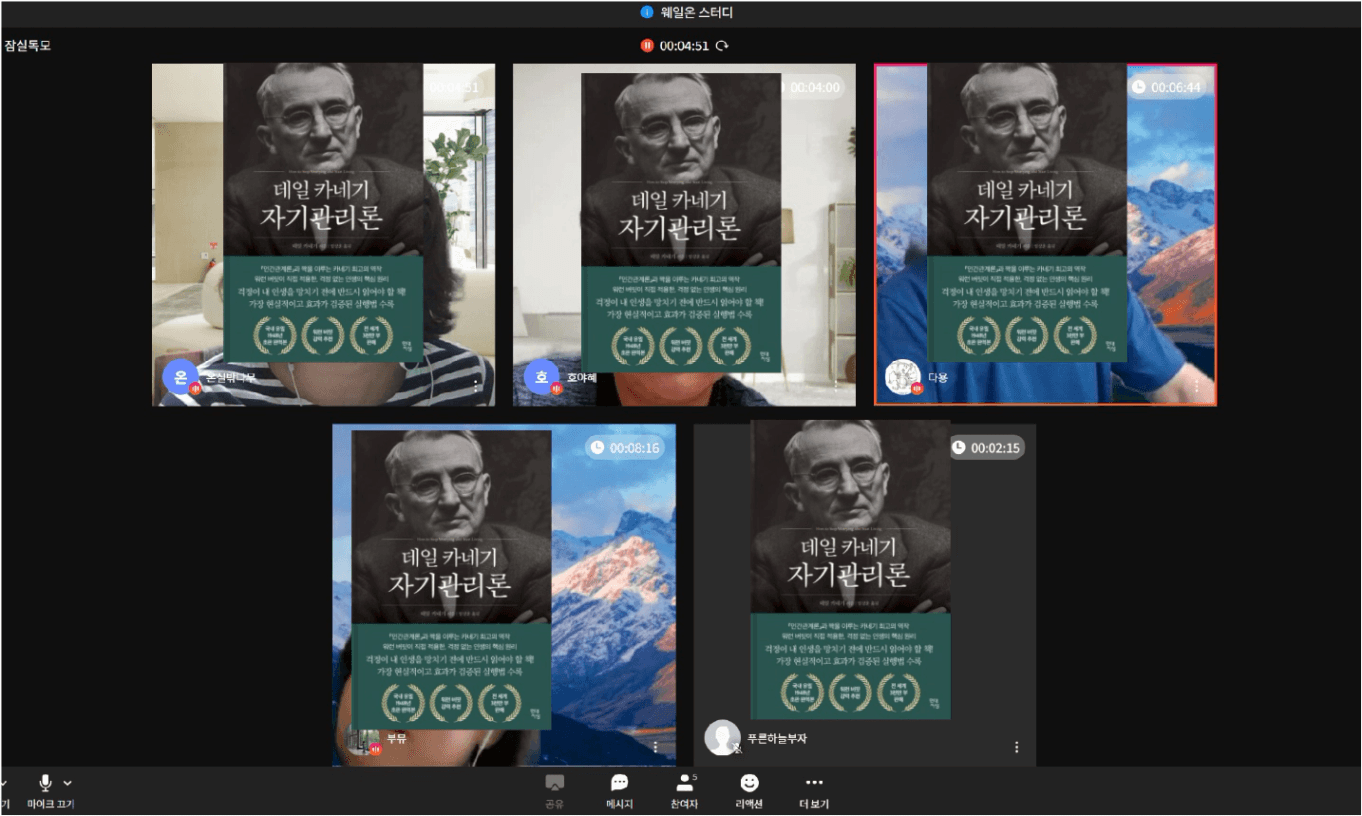Open the 공유 screen share button

click(554, 791)
